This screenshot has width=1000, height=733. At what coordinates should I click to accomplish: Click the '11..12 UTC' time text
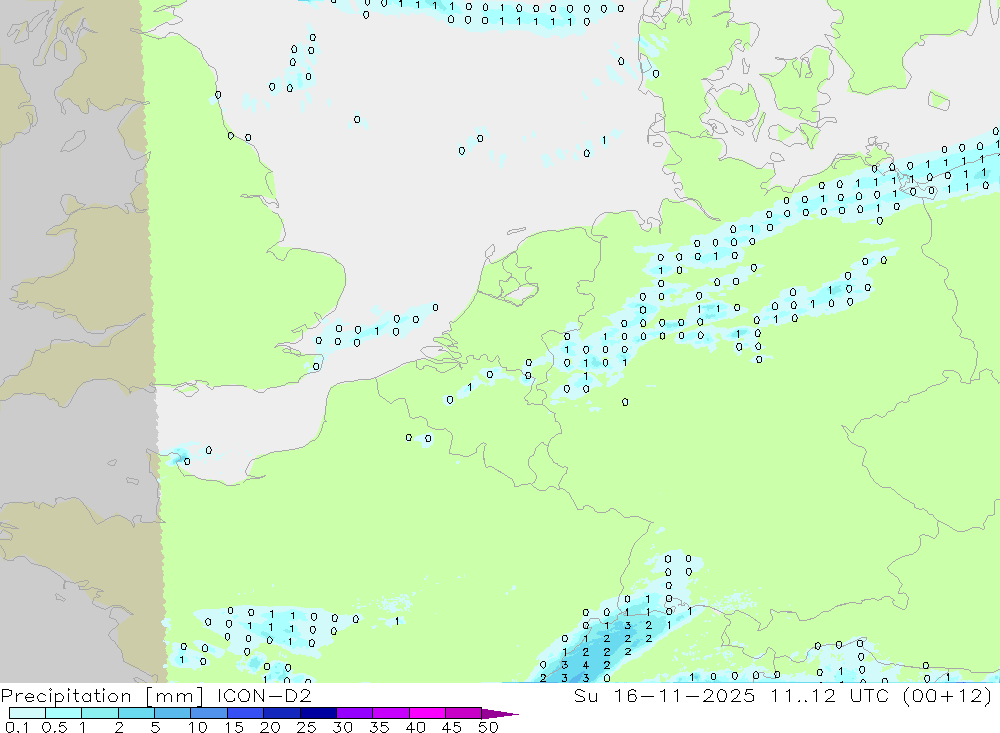point(829,695)
